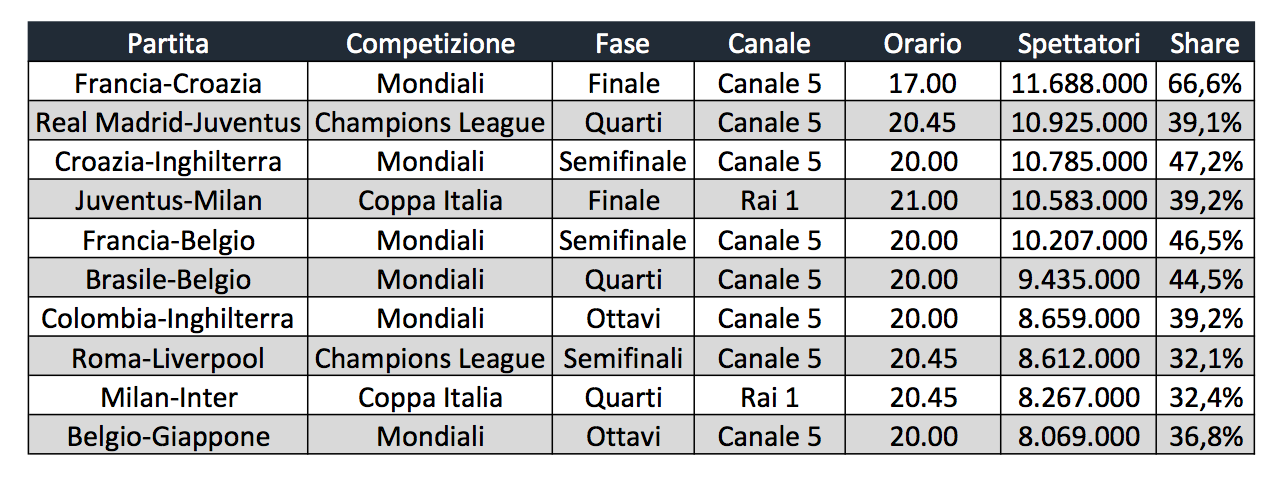Click the Partita column header

click(168, 44)
